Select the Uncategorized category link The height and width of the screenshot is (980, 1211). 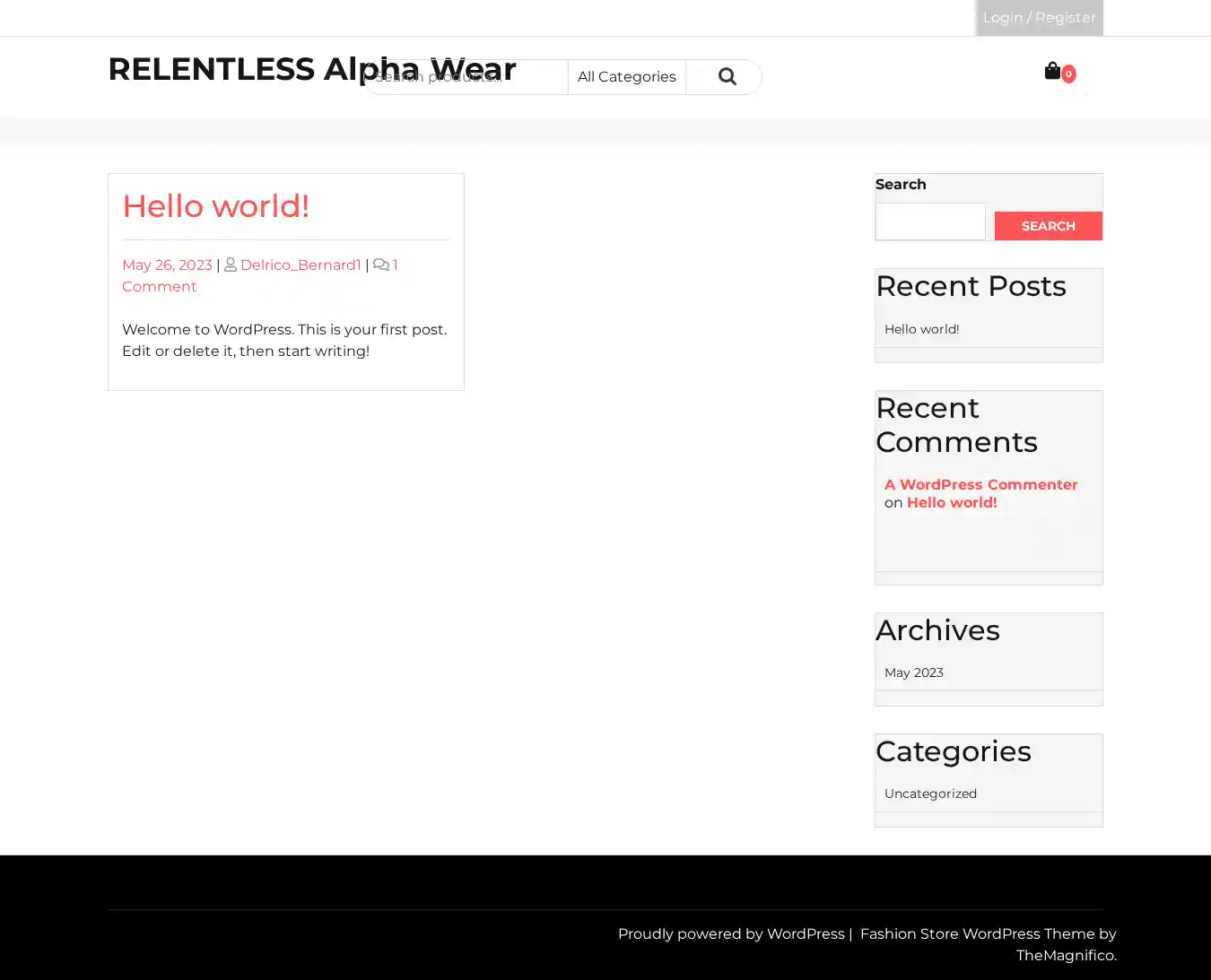(930, 794)
